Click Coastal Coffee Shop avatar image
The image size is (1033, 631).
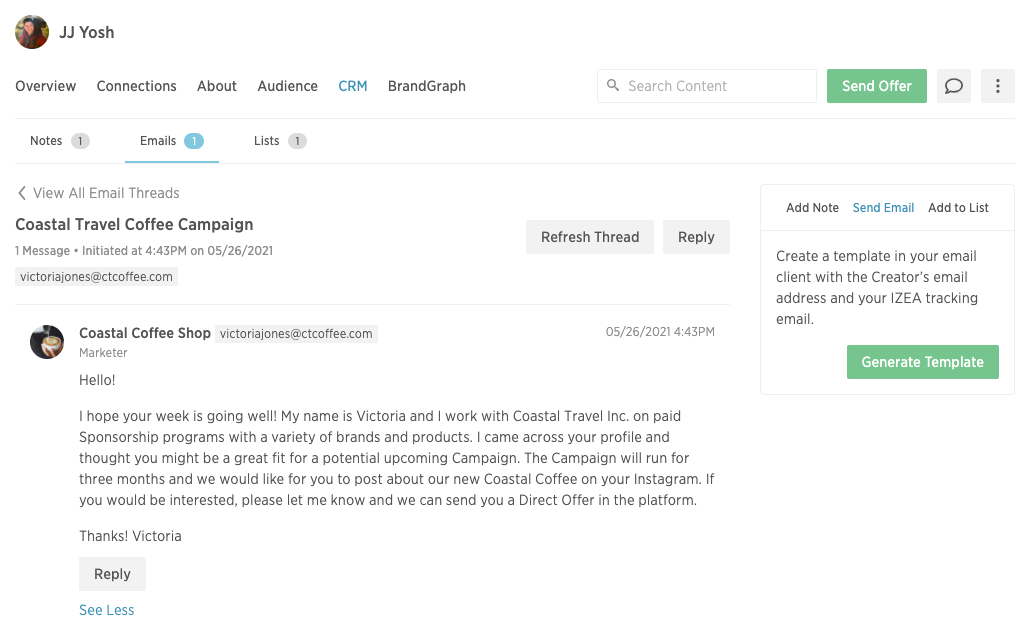coord(47,342)
